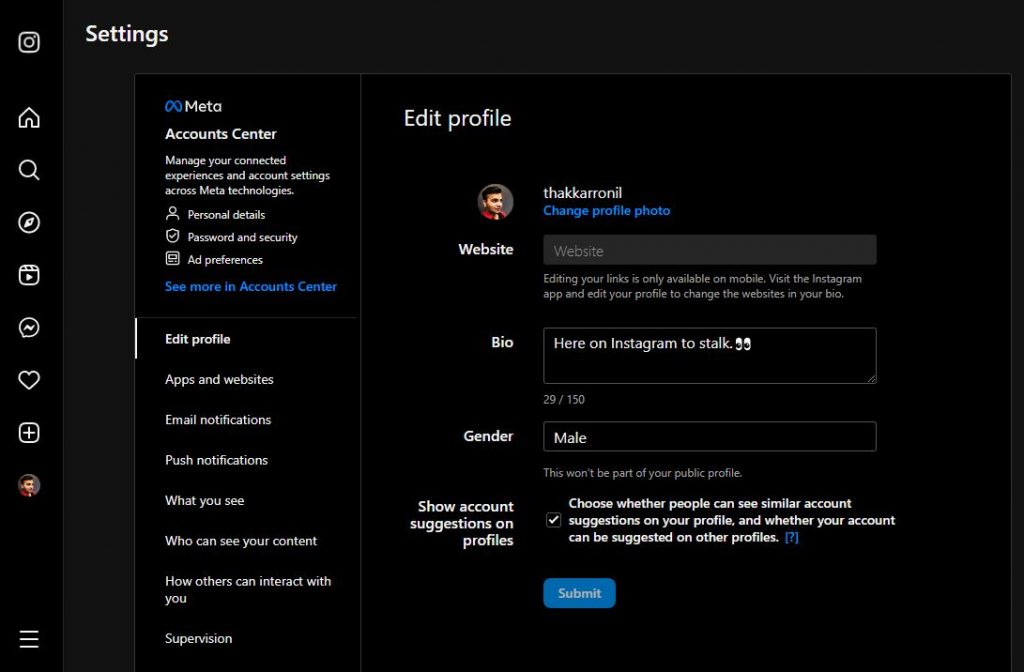This screenshot has height=672, width=1024.
Task: Submit the profile changes
Action: click(579, 593)
